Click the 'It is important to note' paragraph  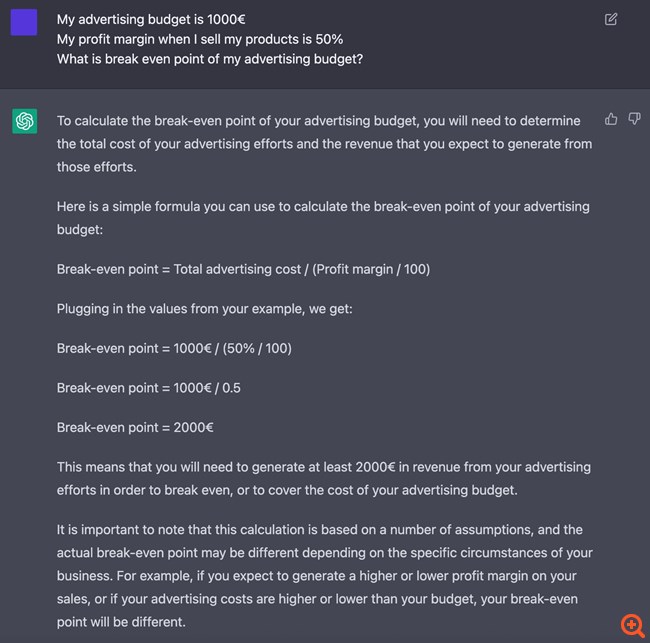pyautogui.click(x=325, y=576)
